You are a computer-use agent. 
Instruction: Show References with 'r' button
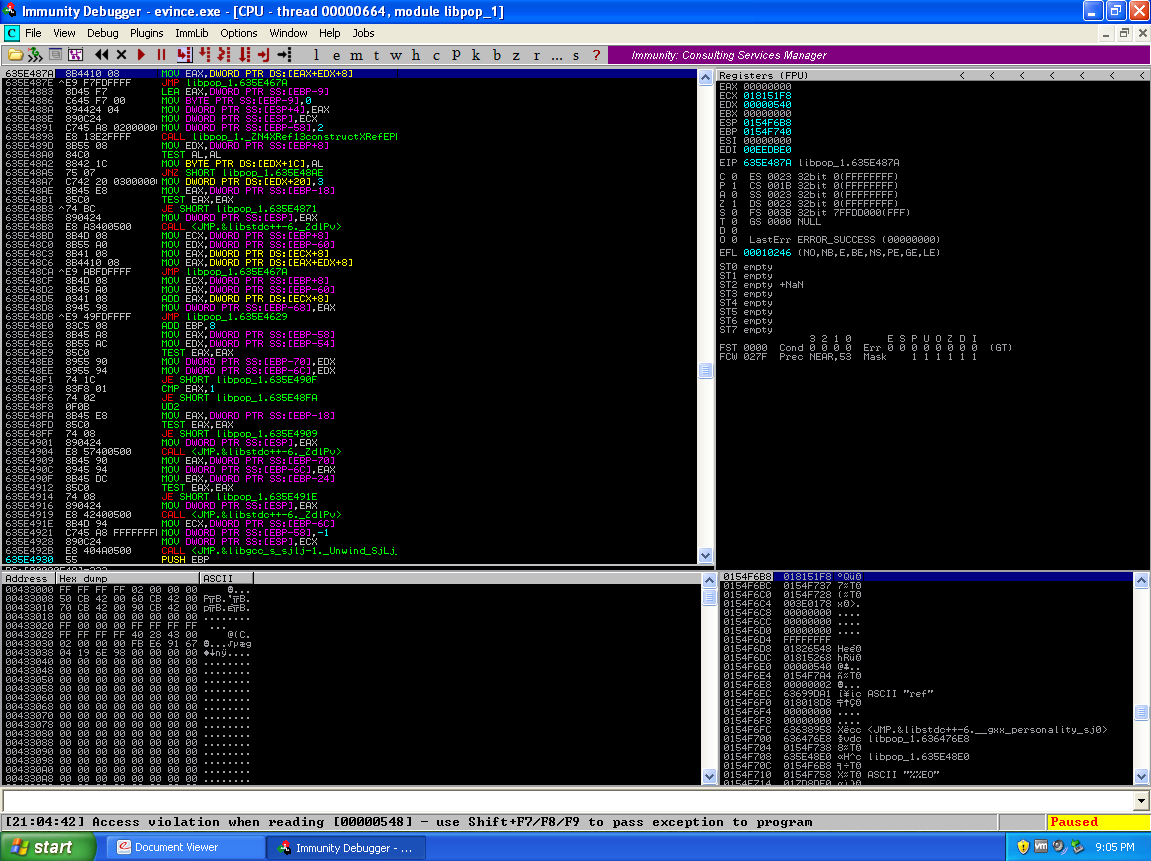coord(536,55)
